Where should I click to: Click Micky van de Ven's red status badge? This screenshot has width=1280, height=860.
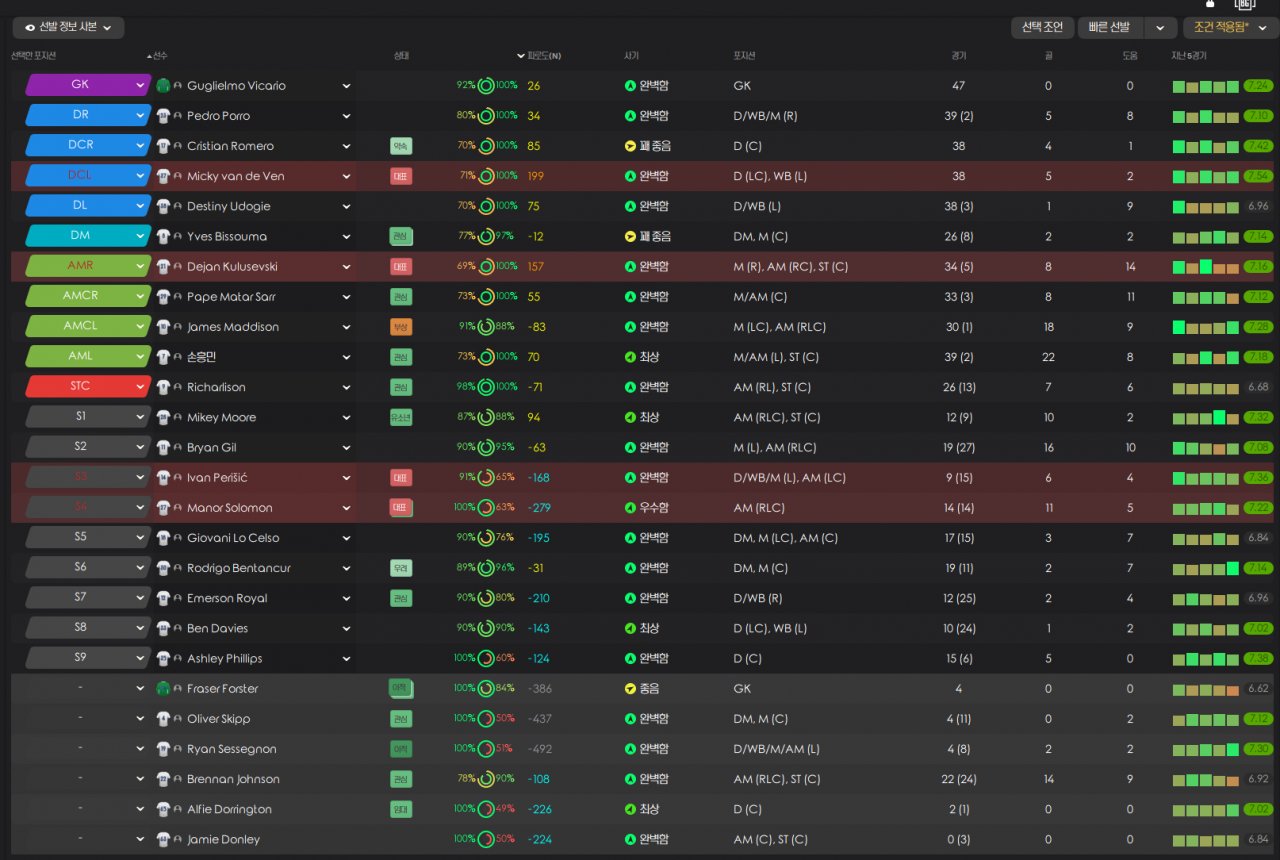[401, 177]
